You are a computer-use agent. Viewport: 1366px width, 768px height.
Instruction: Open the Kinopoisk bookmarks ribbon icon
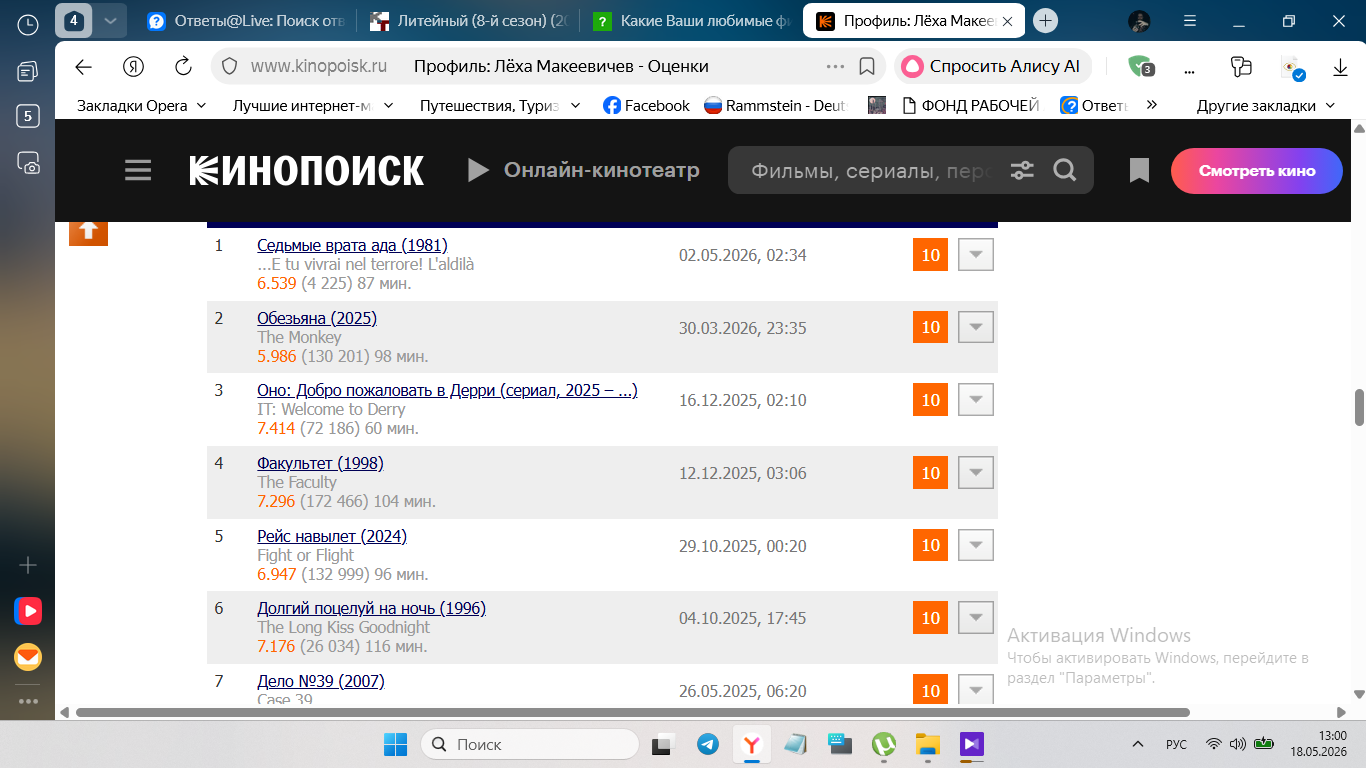click(x=1139, y=171)
